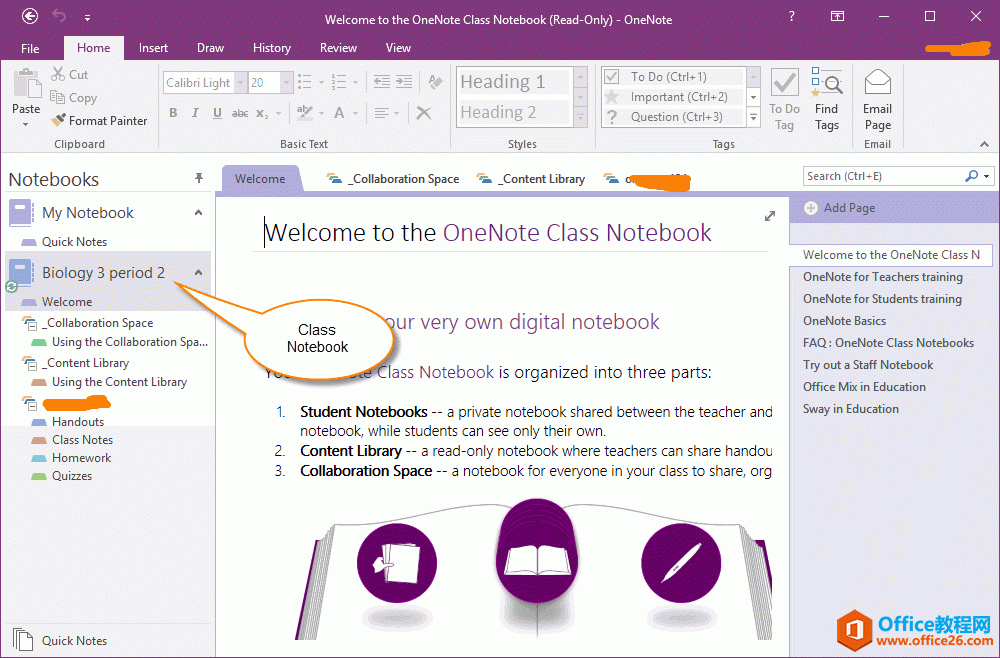1000x658 pixels.
Task: Open the font size dropdown
Action: [286, 82]
